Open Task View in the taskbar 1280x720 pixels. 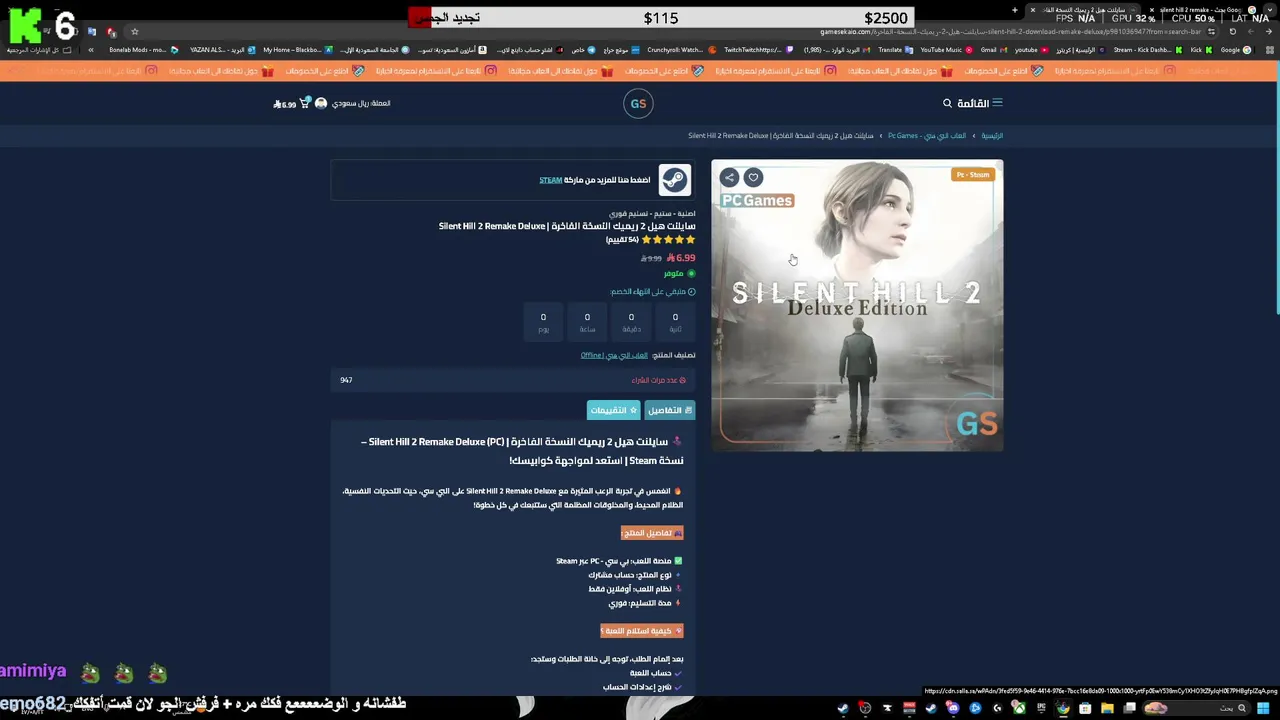[1129, 708]
